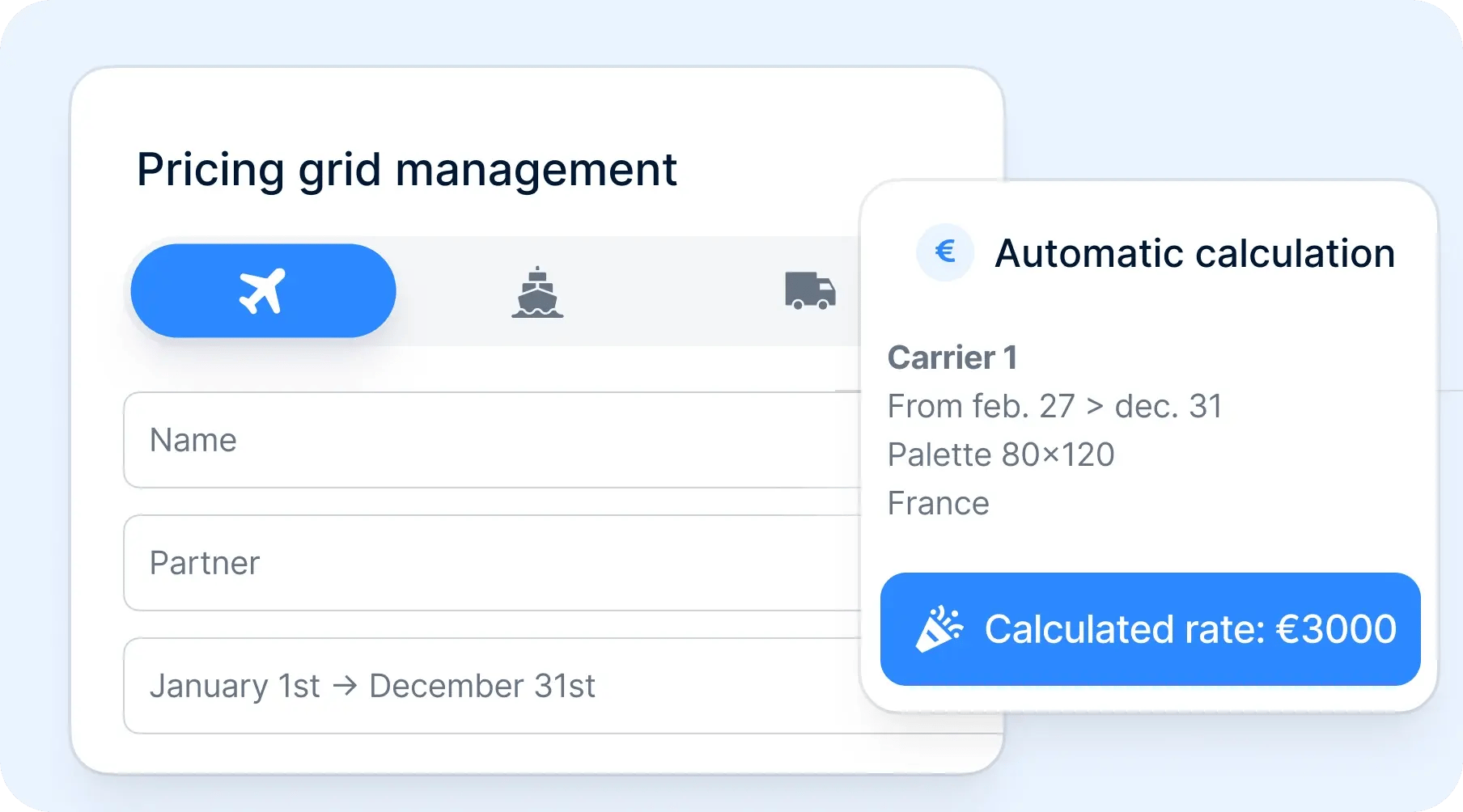Select the Palette 80×120 line
1463x812 pixels.
(1001, 455)
